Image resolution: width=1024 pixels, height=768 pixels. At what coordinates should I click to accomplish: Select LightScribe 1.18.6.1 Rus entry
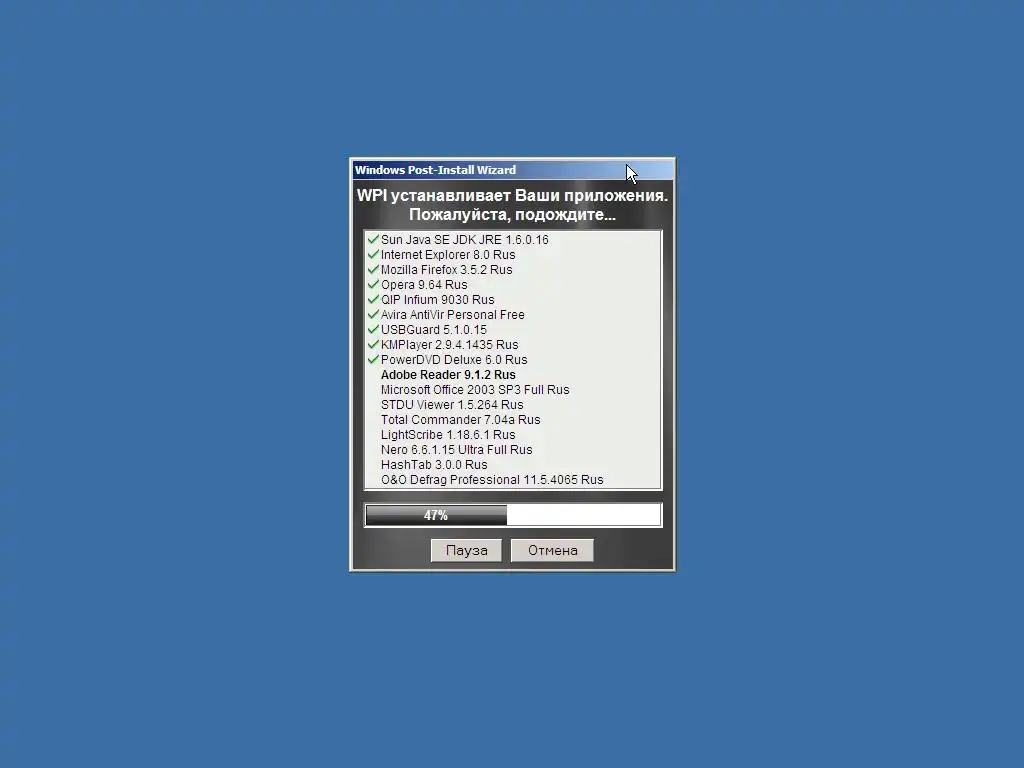pyautogui.click(x=448, y=435)
